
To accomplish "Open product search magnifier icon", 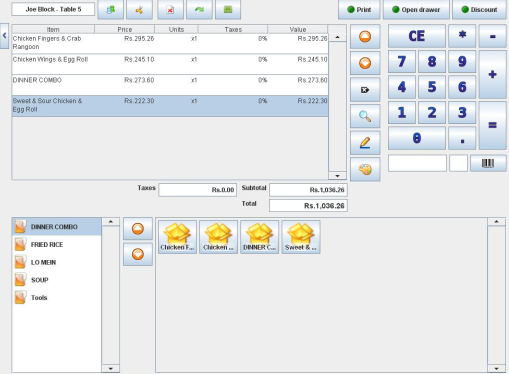I will pos(365,116).
